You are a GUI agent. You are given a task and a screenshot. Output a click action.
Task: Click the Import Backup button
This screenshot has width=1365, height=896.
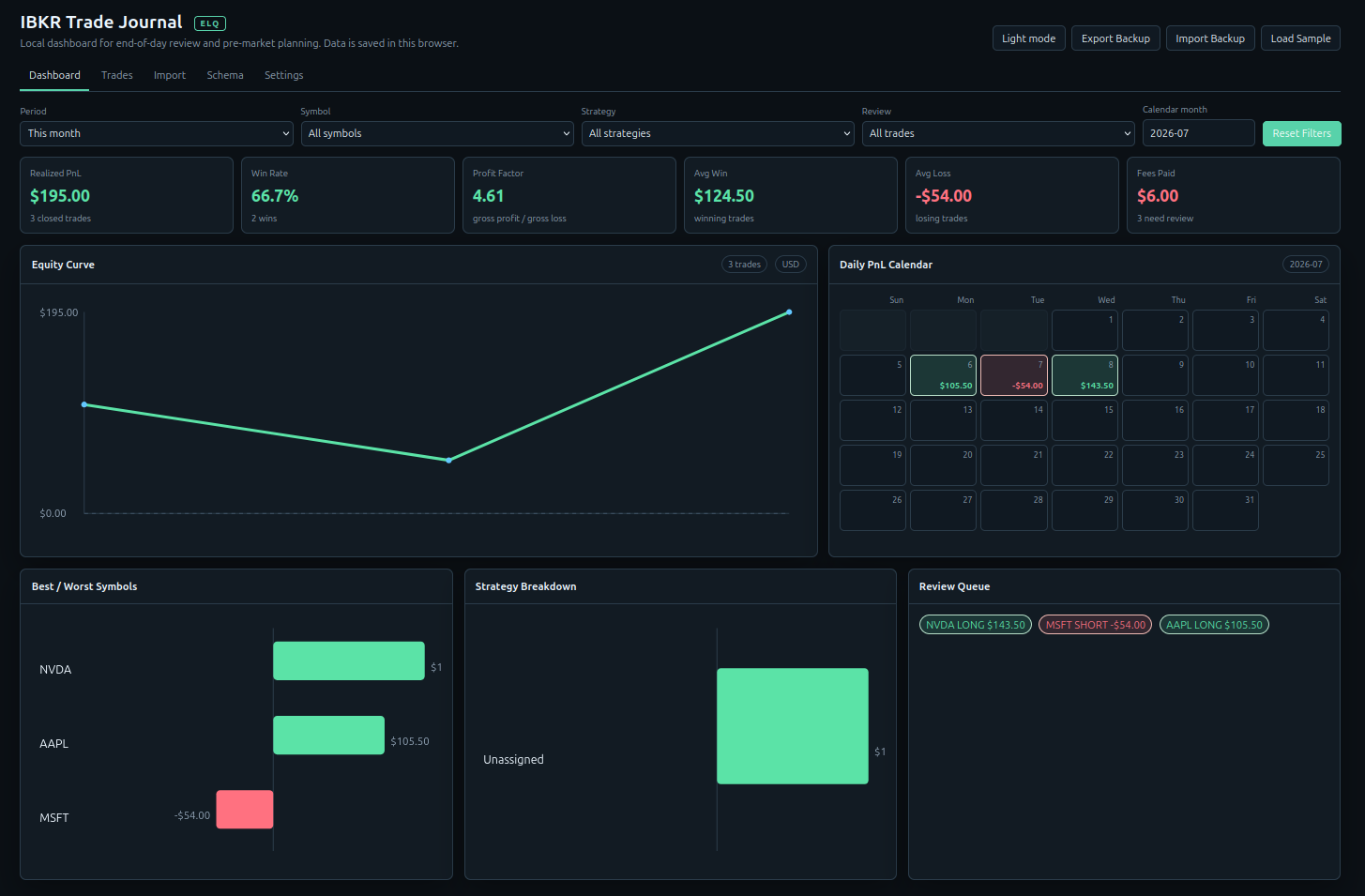coord(1210,38)
